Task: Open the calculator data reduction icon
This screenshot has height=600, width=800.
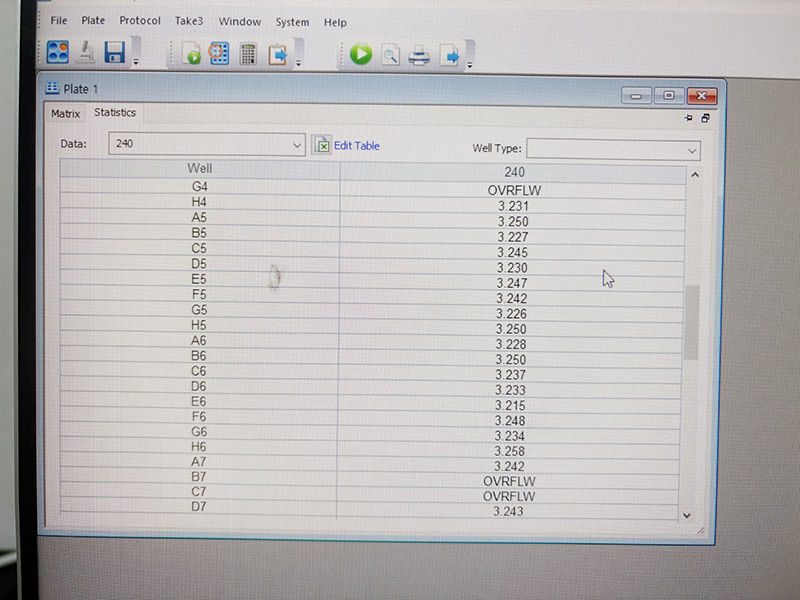Action: click(x=248, y=54)
